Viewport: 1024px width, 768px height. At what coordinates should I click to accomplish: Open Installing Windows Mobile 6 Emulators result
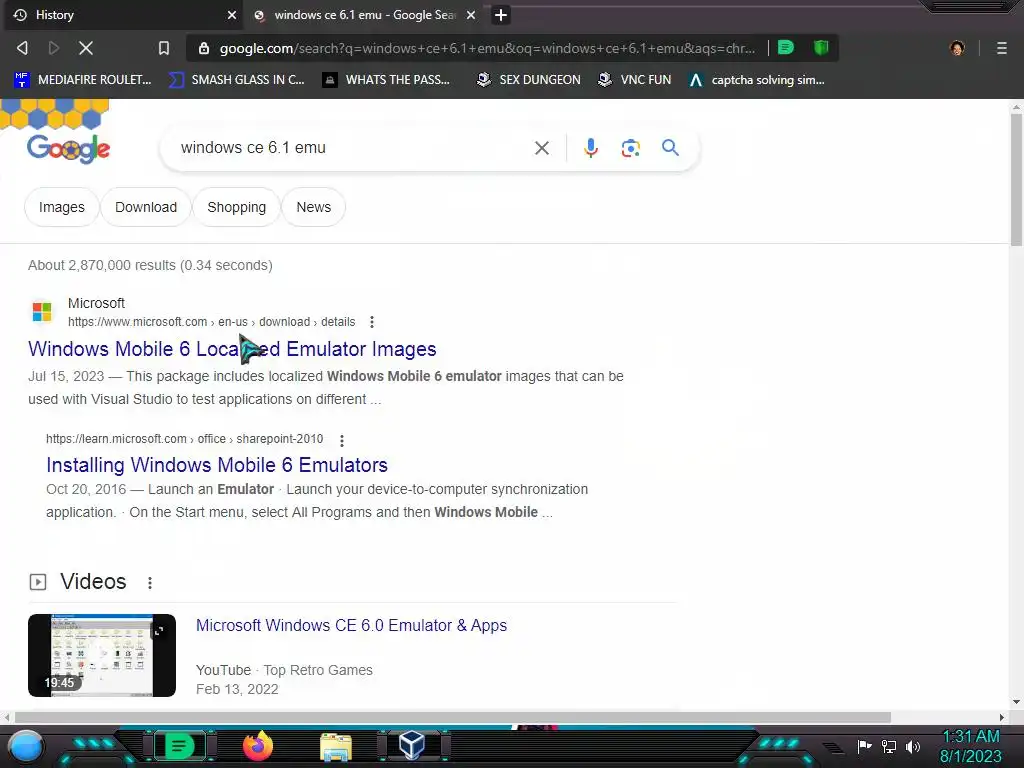pos(217,465)
